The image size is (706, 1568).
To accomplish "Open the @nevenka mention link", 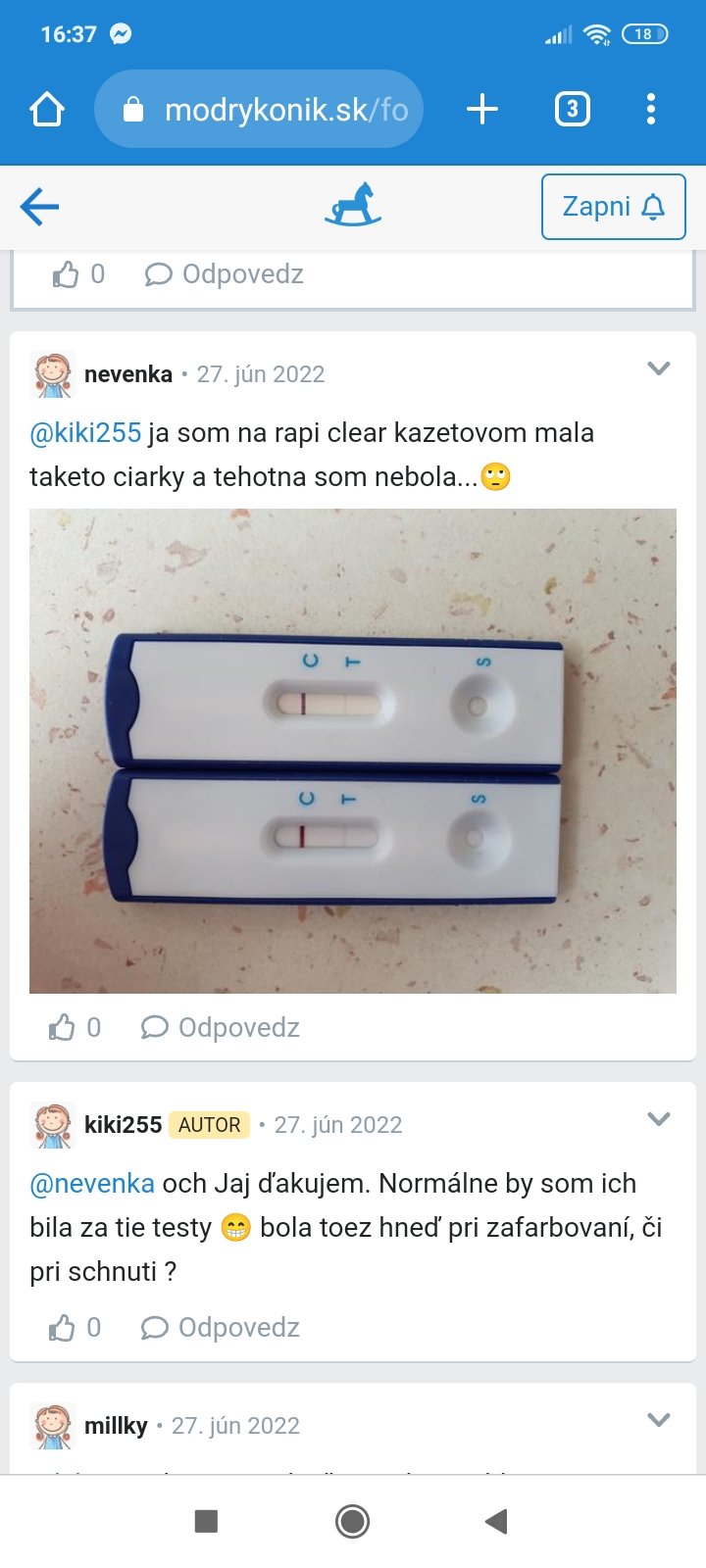I will [92, 1184].
